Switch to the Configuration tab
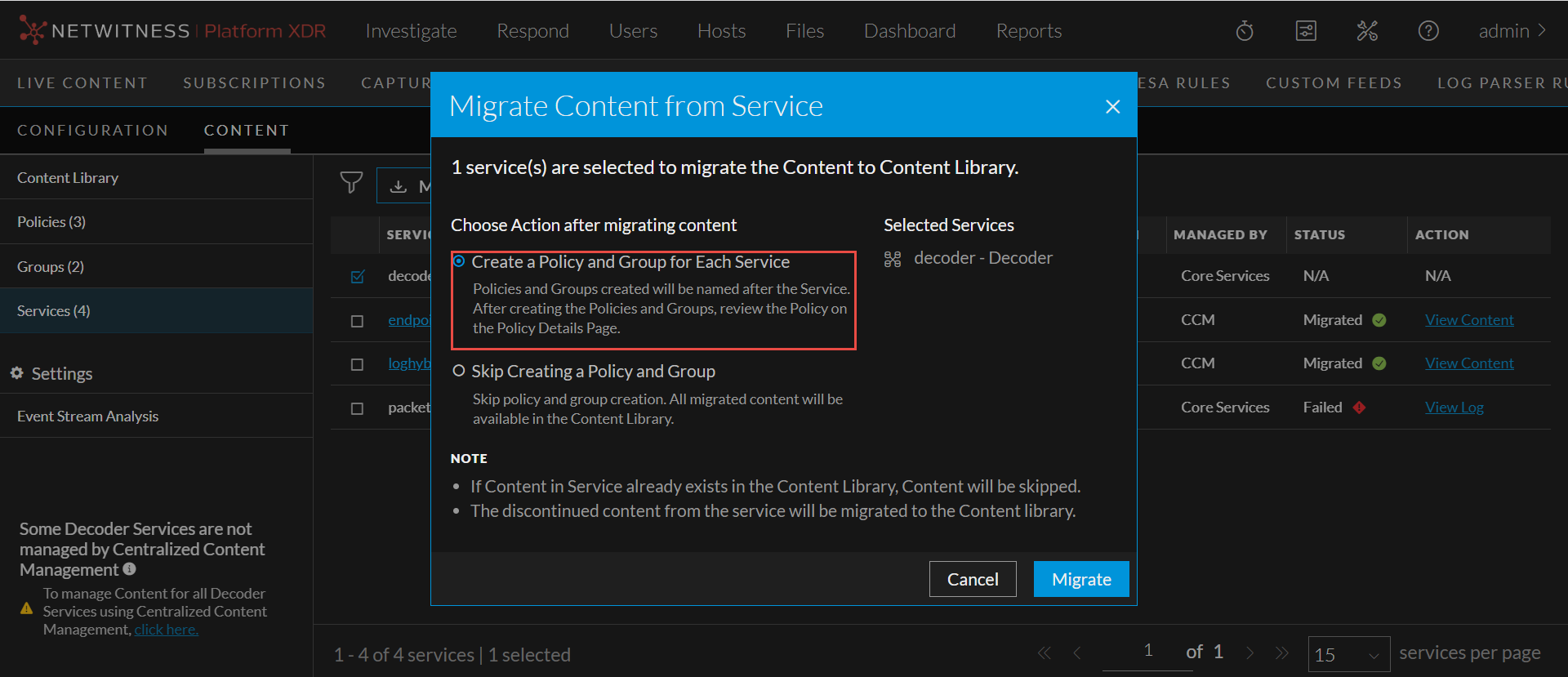Viewport: 1568px width, 677px height. pyautogui.click(x=92, y=131)
